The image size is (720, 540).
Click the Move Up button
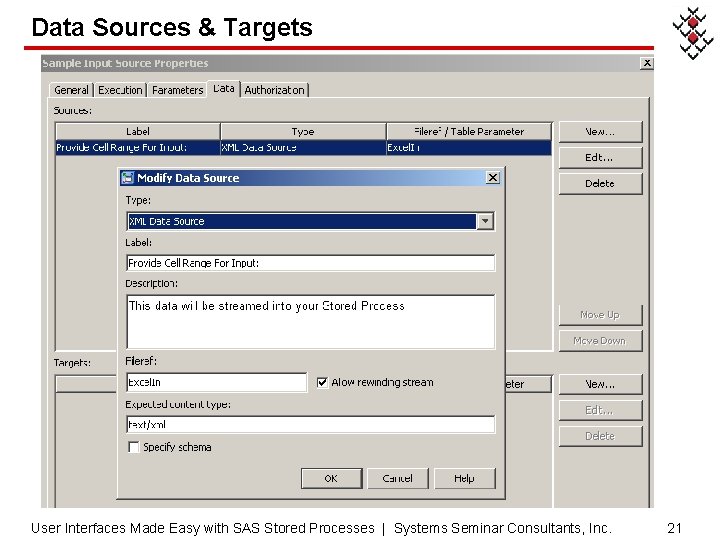600,315
